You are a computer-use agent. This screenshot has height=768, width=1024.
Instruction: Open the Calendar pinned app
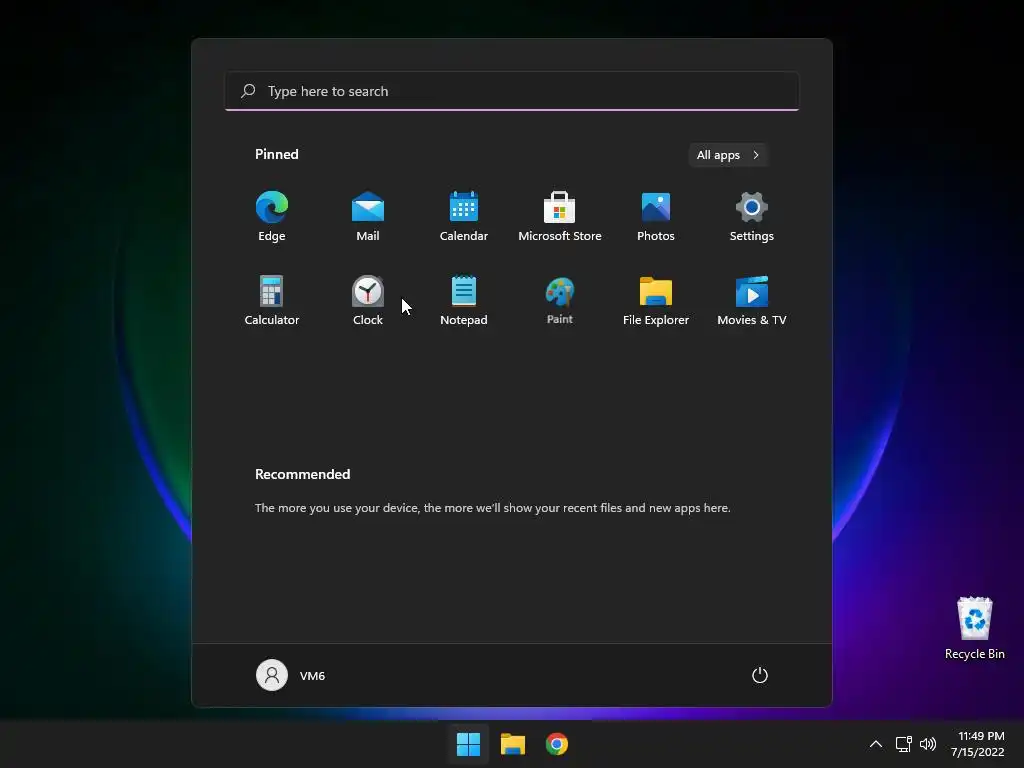click(464, 217)
